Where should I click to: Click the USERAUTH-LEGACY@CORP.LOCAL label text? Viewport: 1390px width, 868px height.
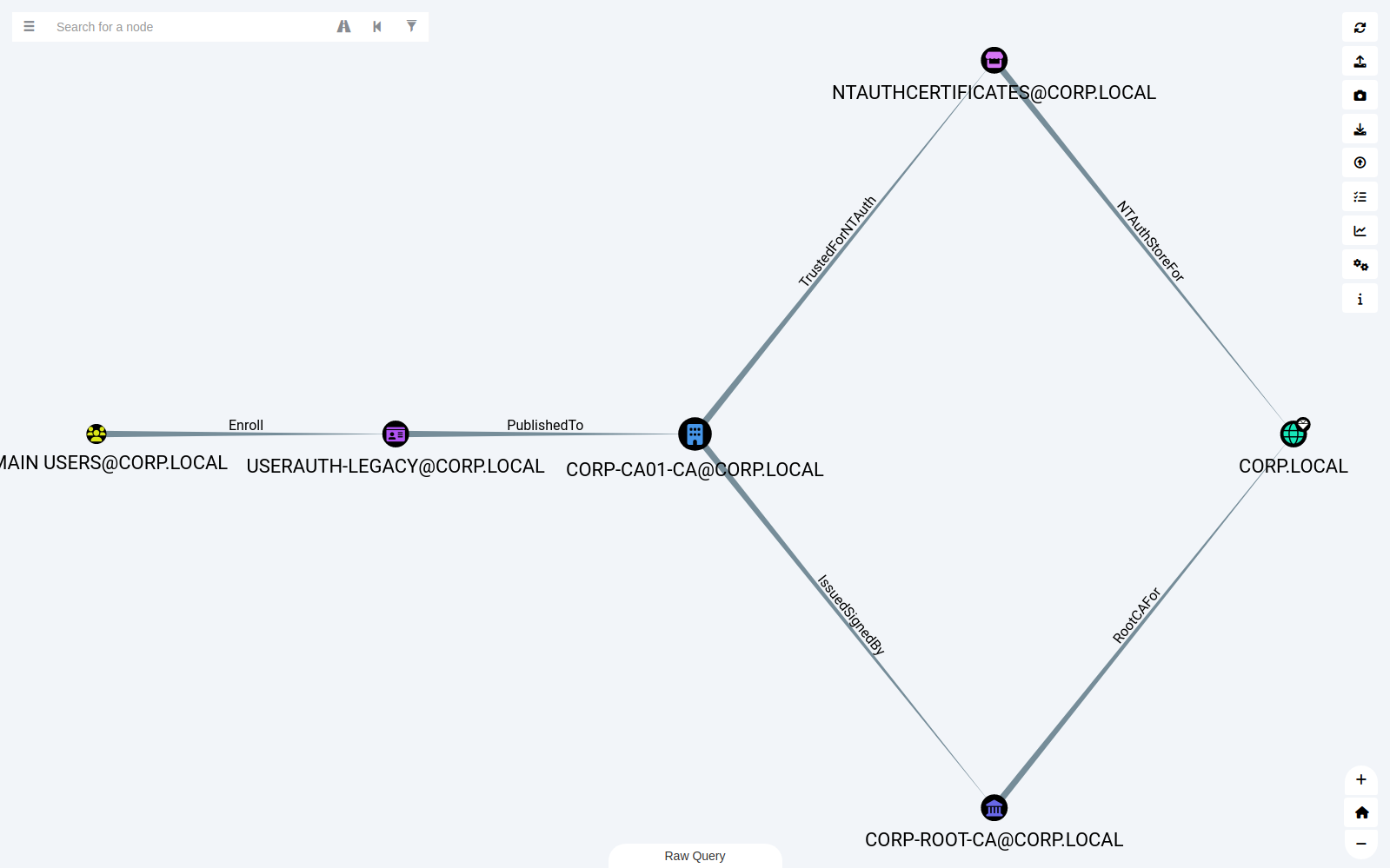396,467
